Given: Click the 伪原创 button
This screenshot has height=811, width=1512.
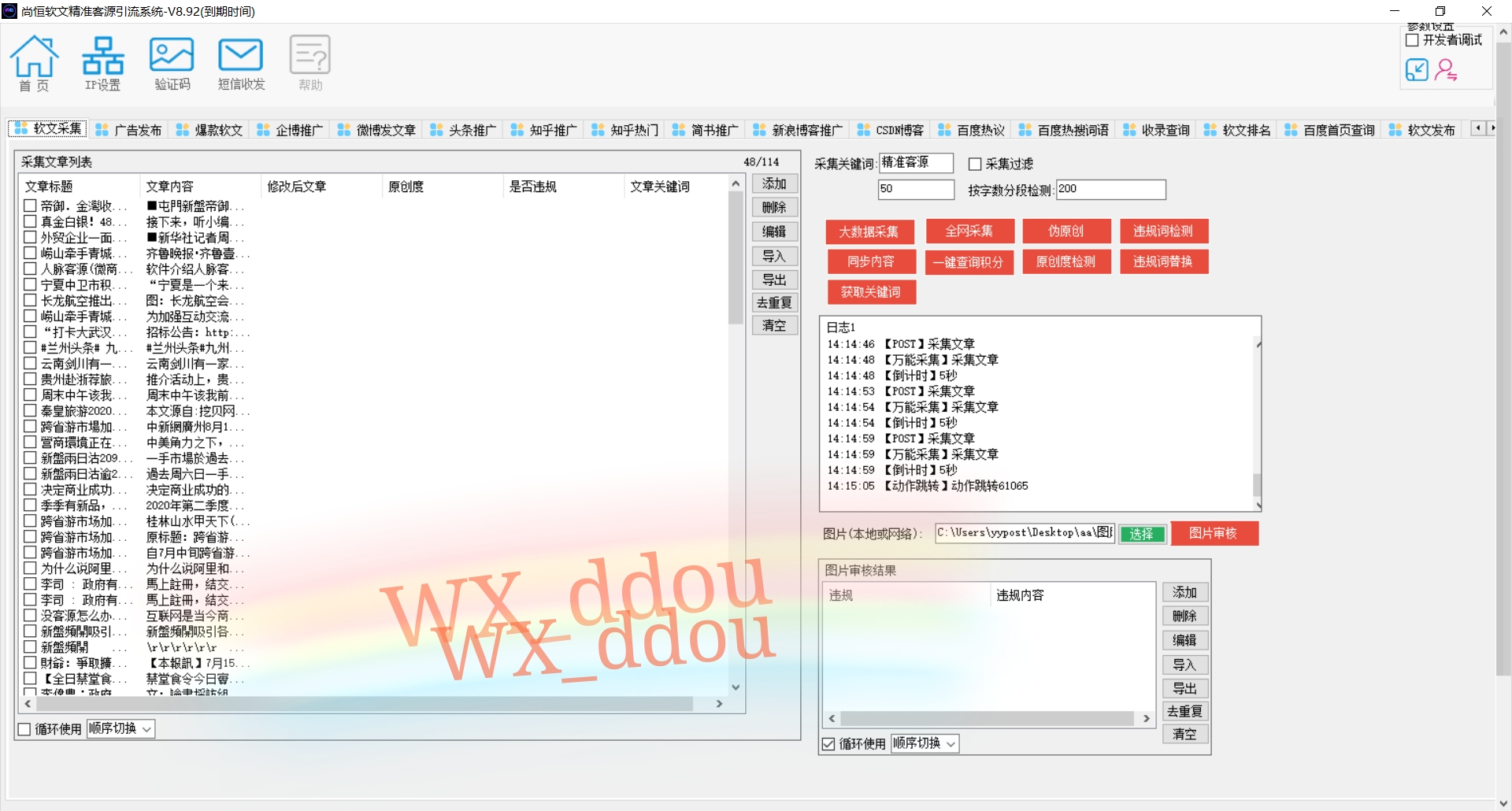Looking at the screenshot, I should 1066,231.
